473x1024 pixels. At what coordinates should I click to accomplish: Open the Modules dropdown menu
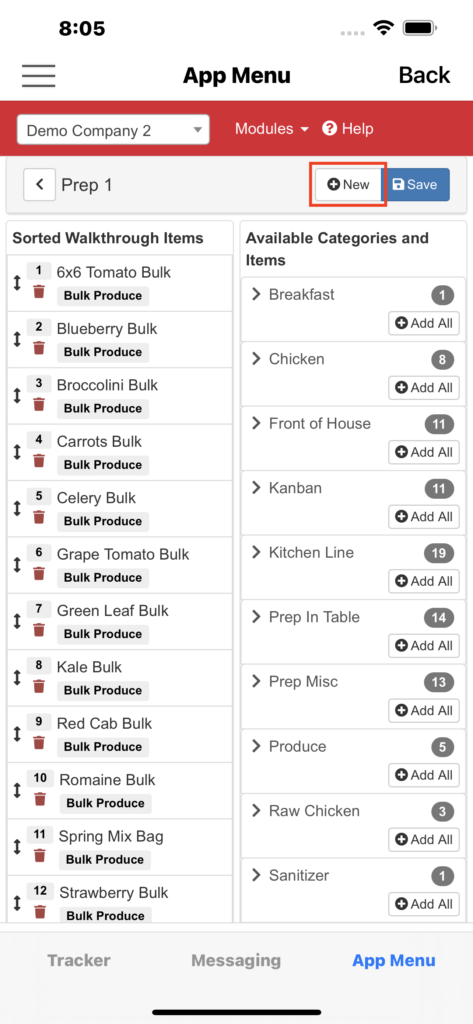pos(272,129)
